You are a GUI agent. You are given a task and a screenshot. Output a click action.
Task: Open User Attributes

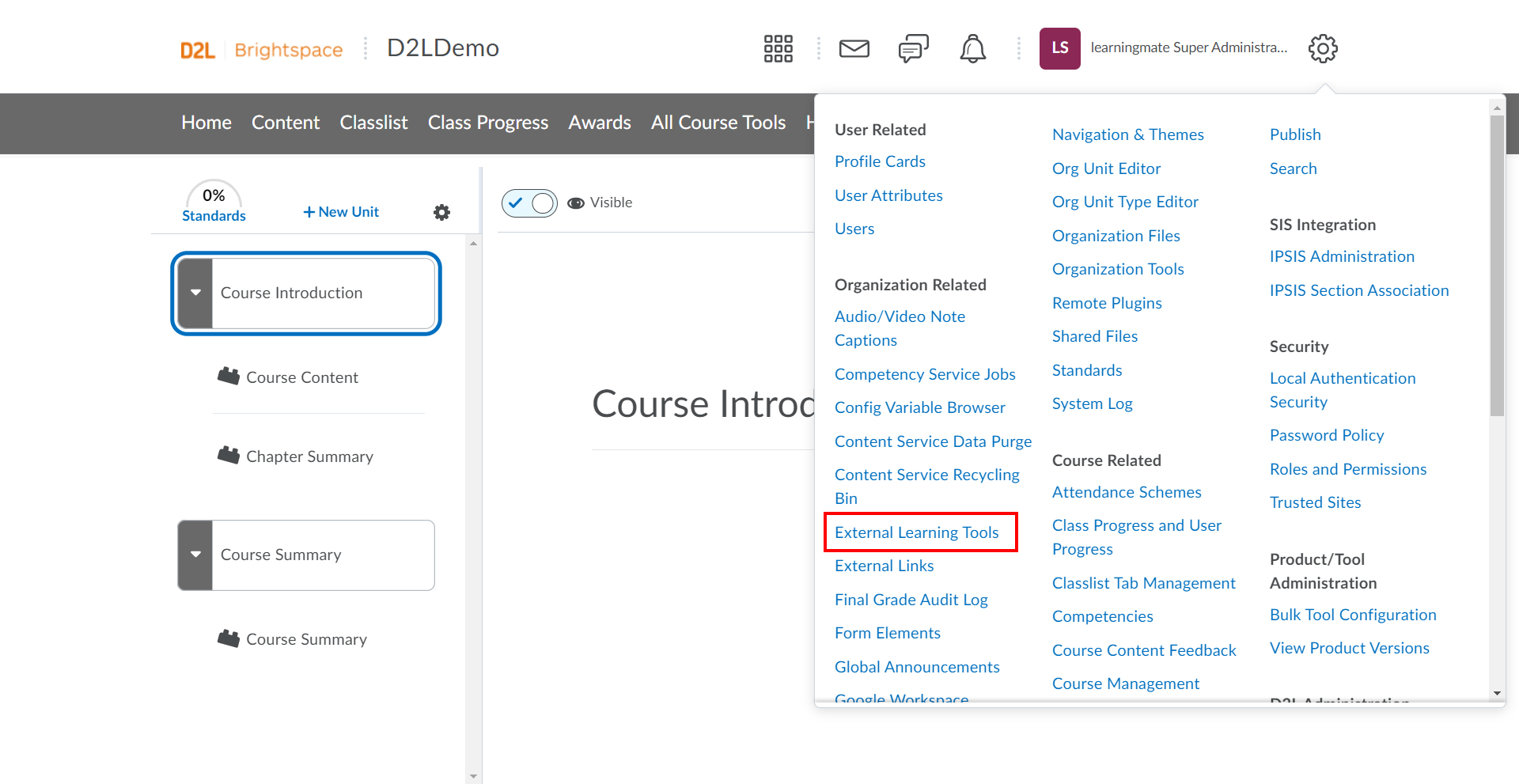point(888,195)
